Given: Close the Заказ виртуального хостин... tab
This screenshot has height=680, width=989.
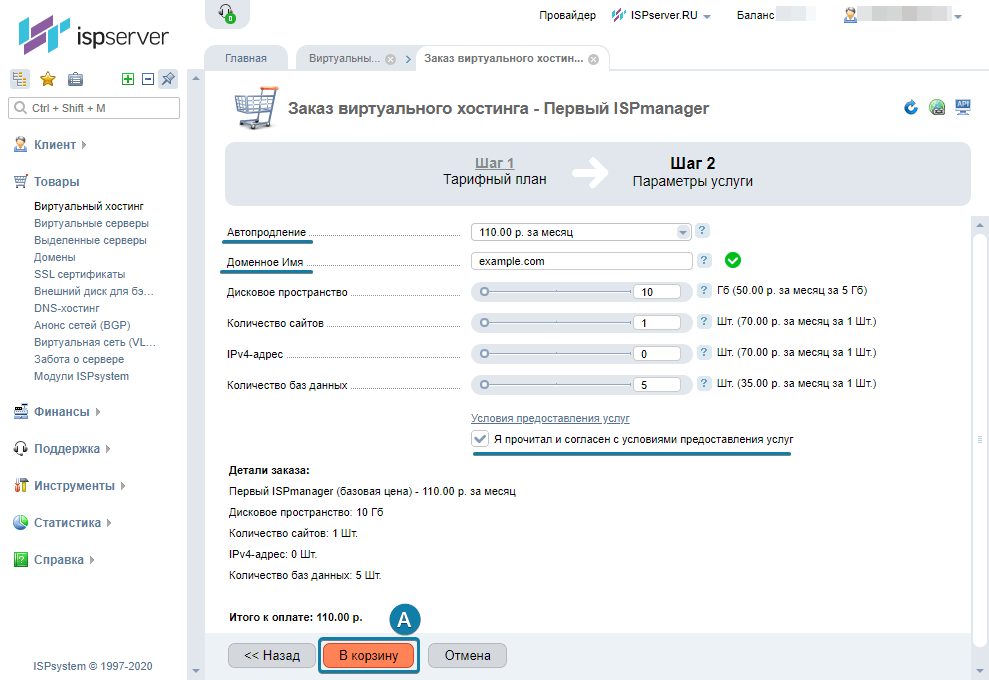Looking at the screenshot, I should 594,59.
